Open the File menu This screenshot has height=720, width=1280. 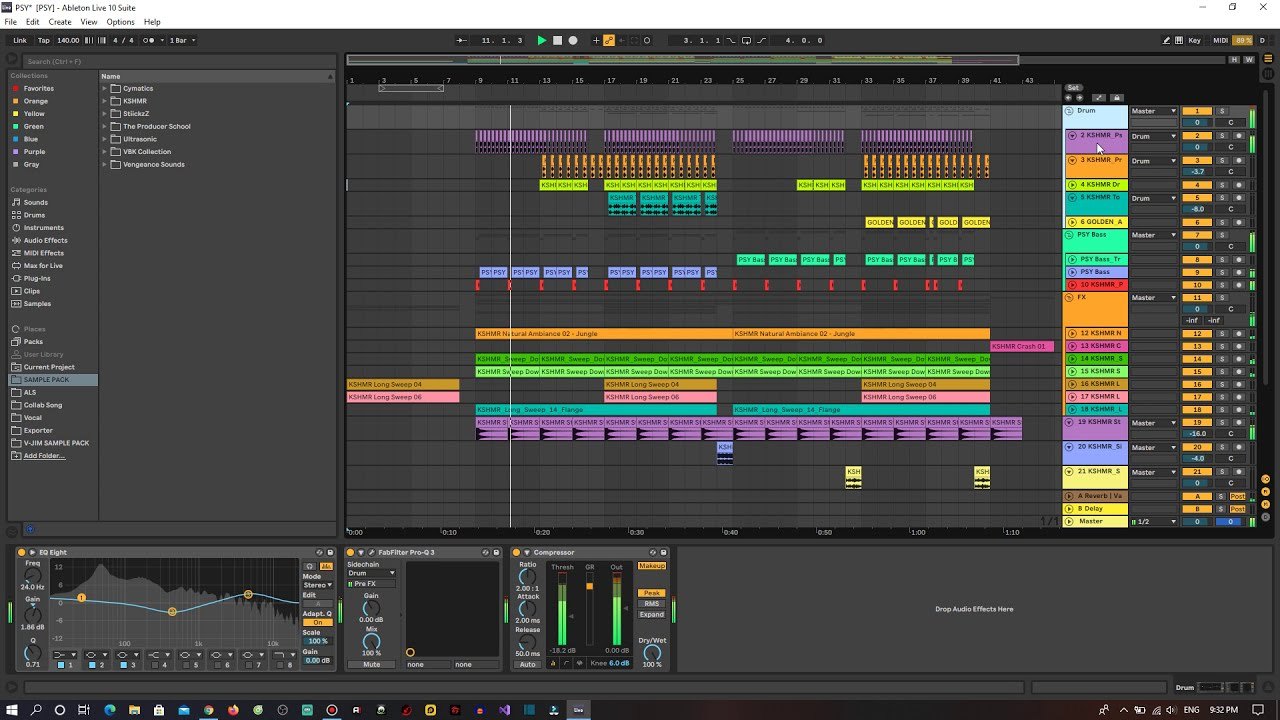coord(10,22)
